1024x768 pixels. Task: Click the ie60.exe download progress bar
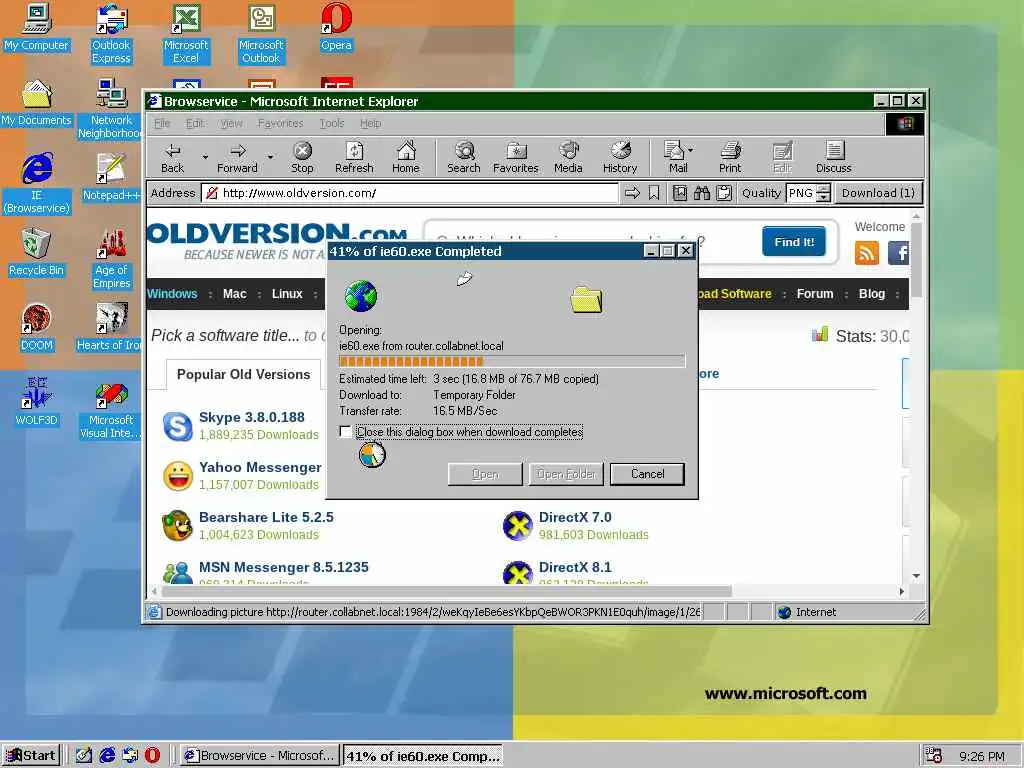(512, 361)
